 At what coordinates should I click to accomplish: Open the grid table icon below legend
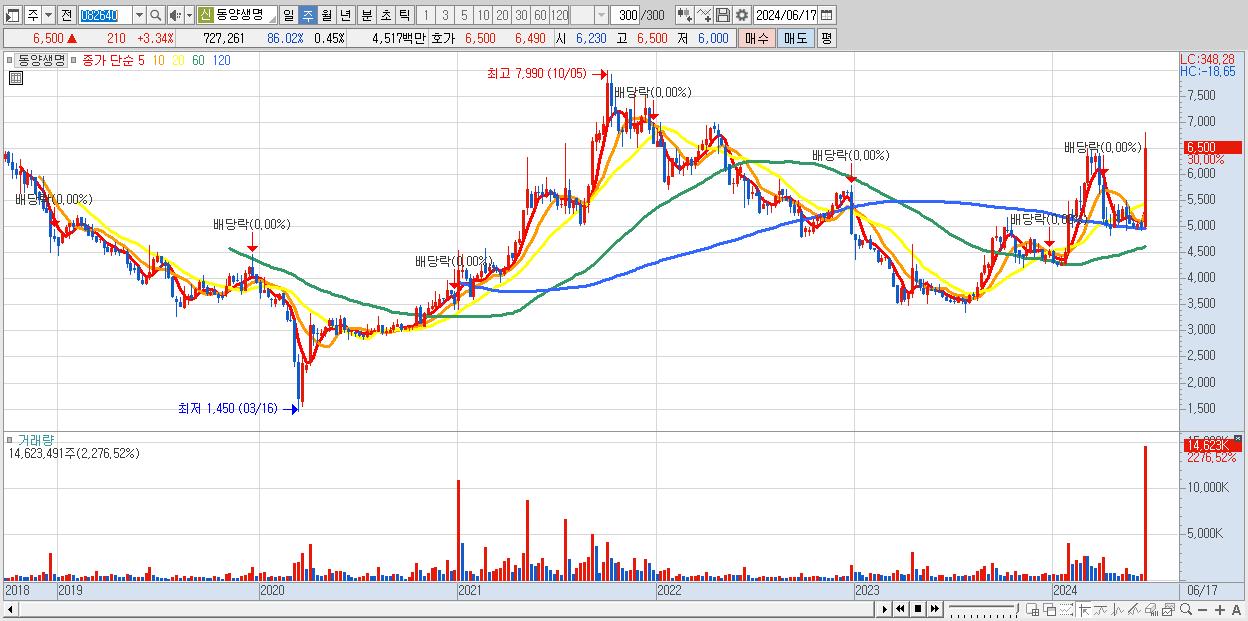click(14, 77)
